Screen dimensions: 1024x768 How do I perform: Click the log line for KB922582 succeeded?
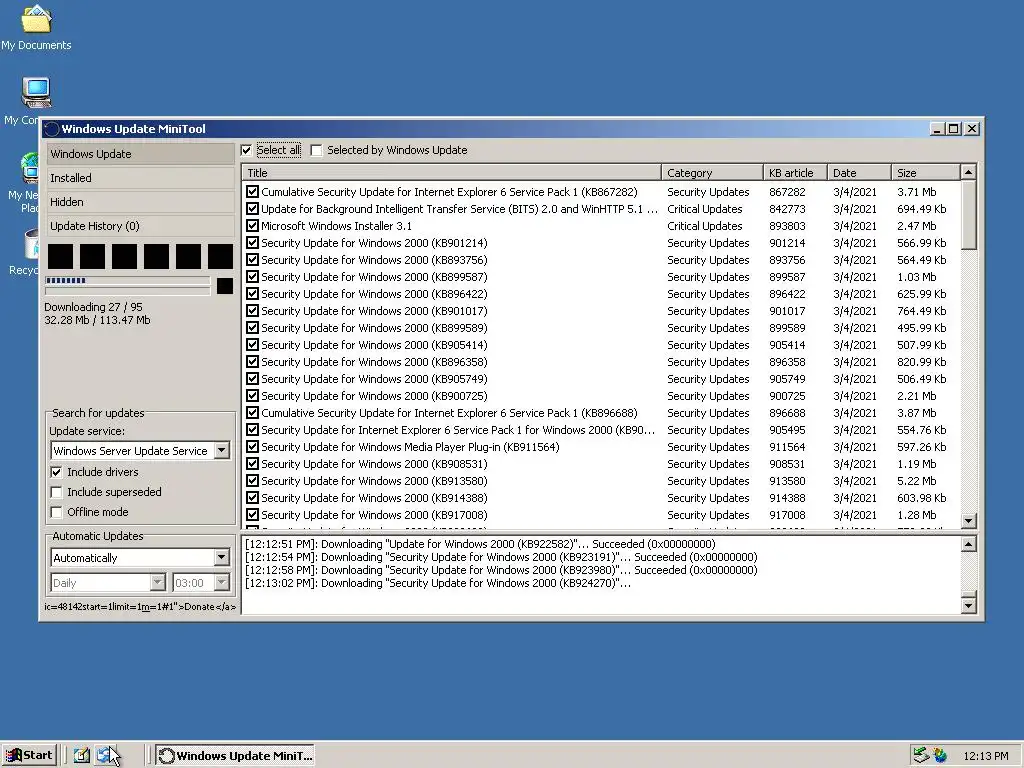coord(480,544)
